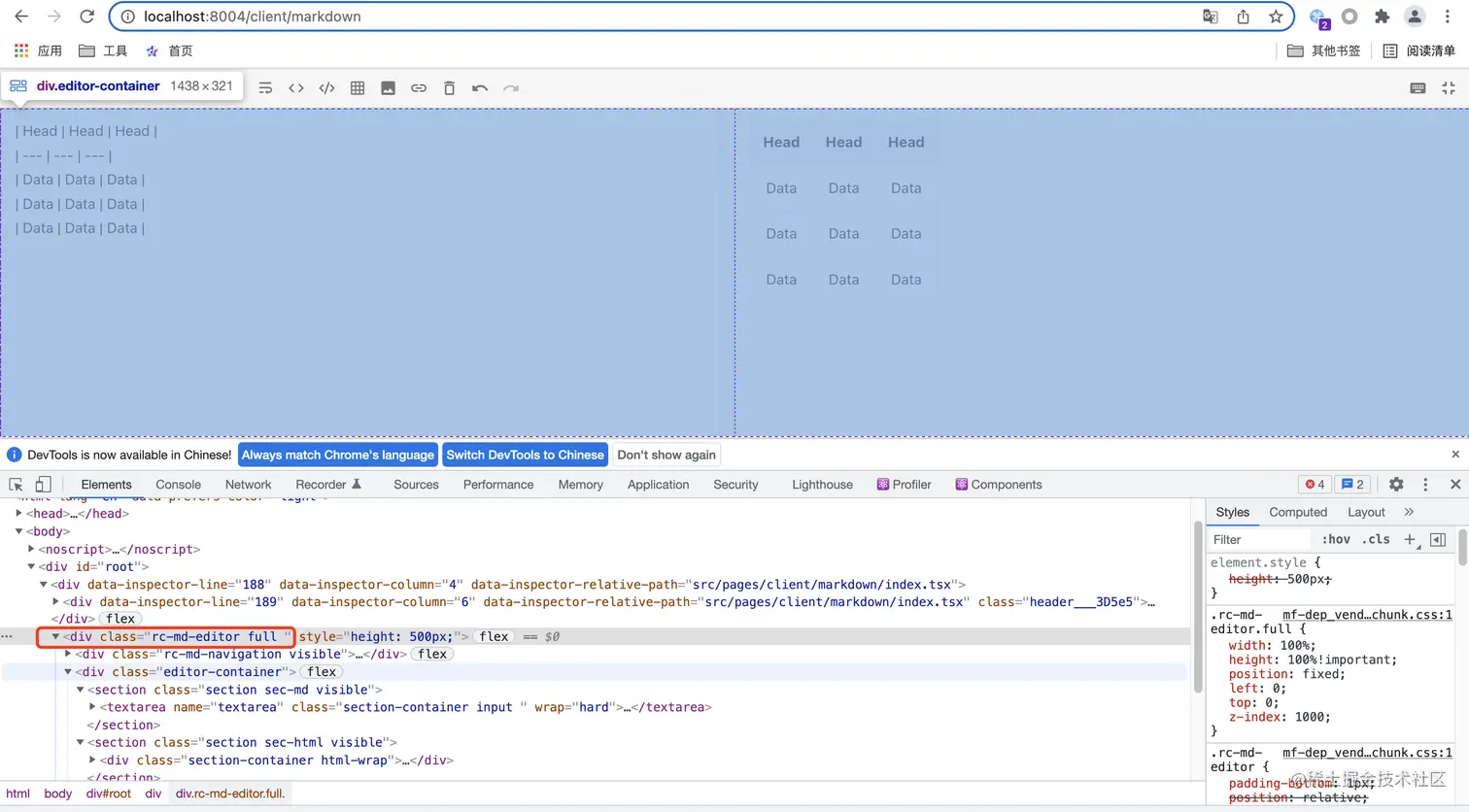Bookmark this page with the star icon
This screenshot has height=812, width=1469.
pos(1276,17)
